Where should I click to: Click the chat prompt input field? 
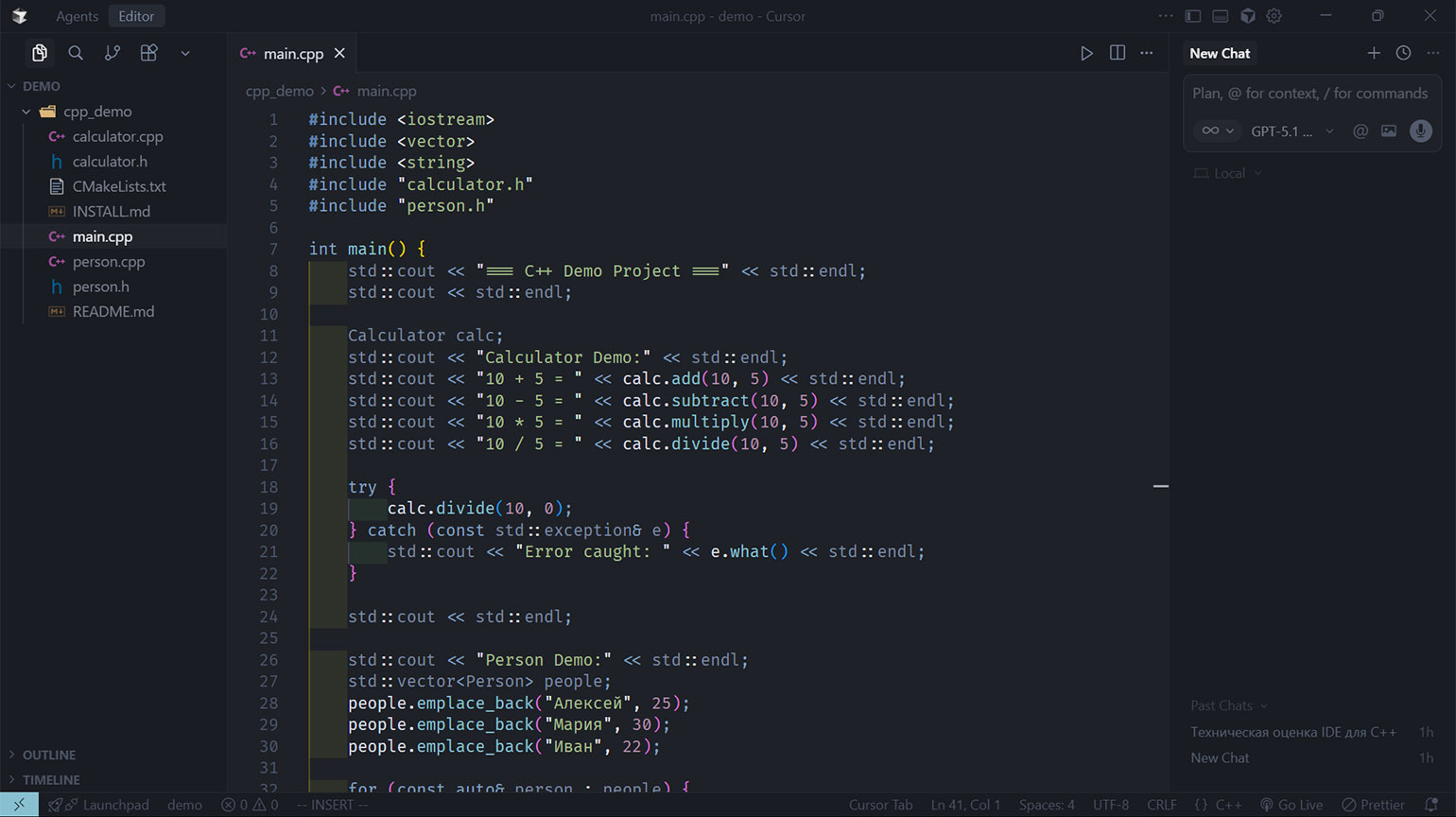pos(1309,94)
